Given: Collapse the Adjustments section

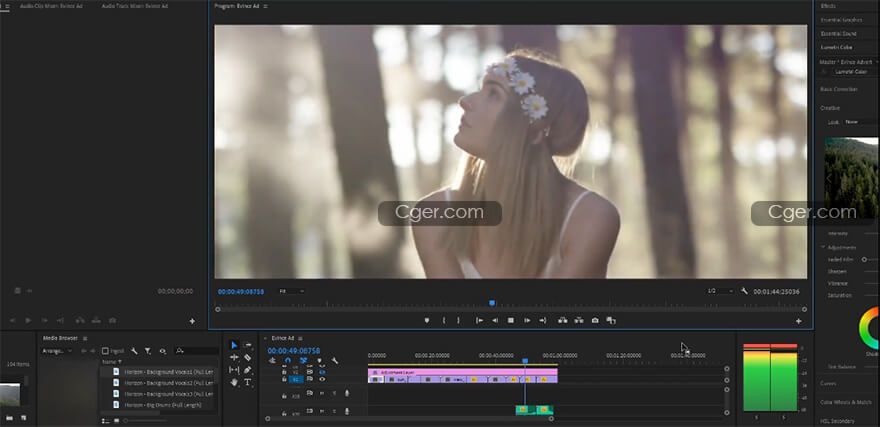Looking at the screenshot, I should [x=823, y=247].
